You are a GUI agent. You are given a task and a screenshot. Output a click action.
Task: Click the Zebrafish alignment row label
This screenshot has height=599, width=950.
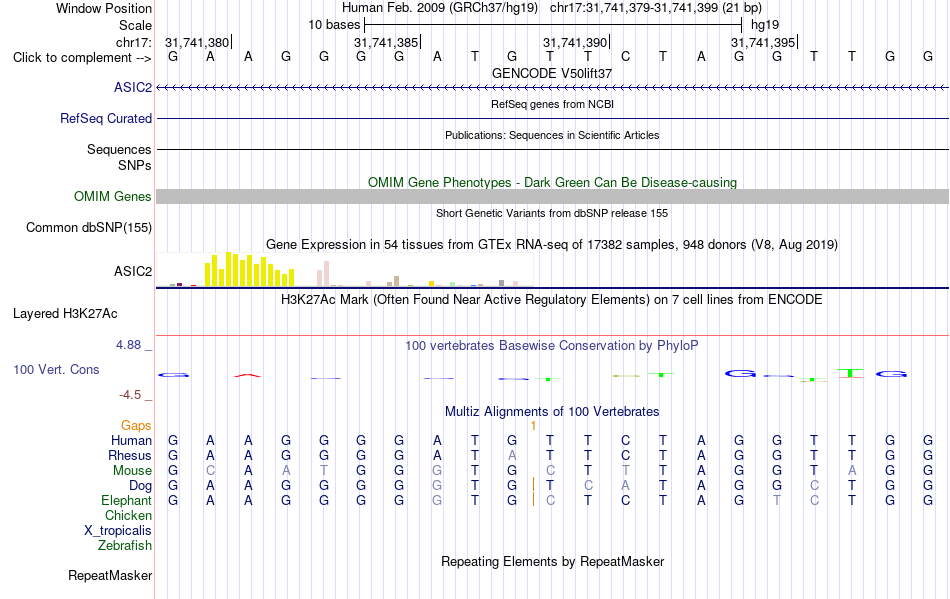tap(125, 546)
